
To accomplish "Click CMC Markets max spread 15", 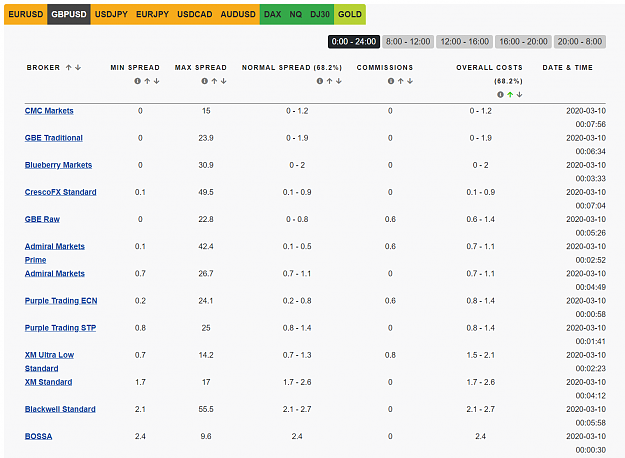I will (x=206, y=111).
